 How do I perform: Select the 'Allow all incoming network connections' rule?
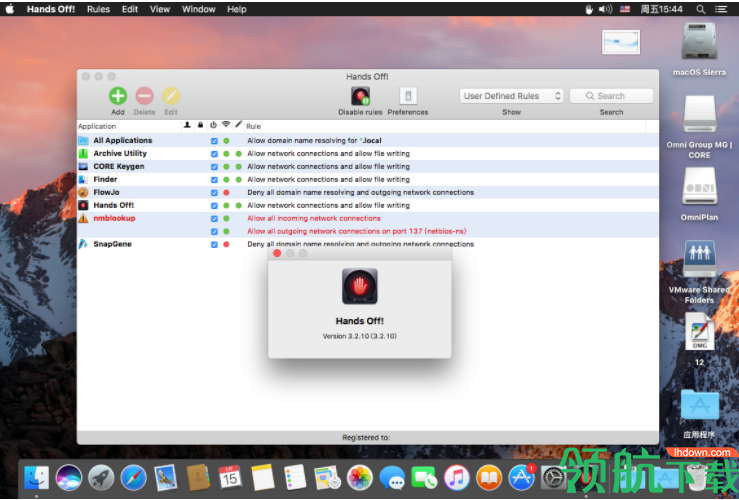(x=314, y=218)
